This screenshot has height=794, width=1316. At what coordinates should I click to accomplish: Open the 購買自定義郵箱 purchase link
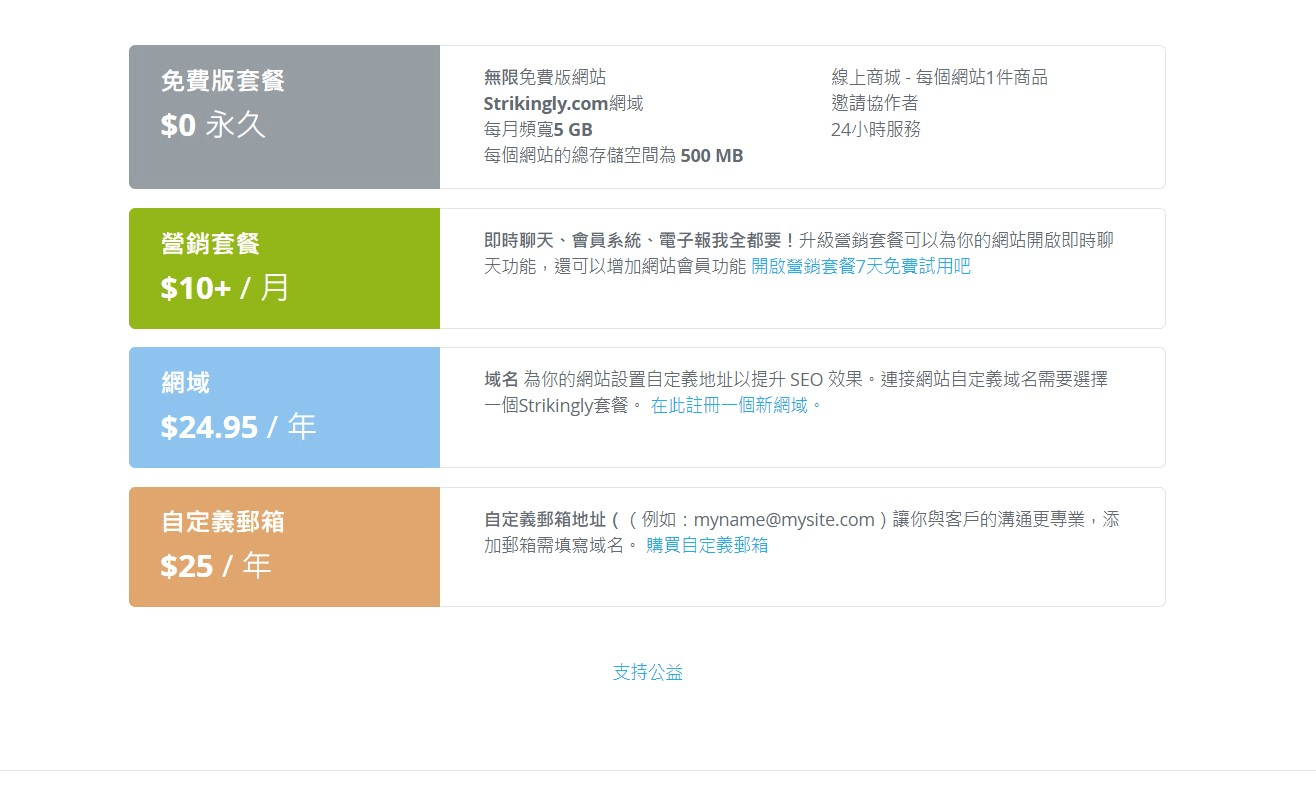706,545
